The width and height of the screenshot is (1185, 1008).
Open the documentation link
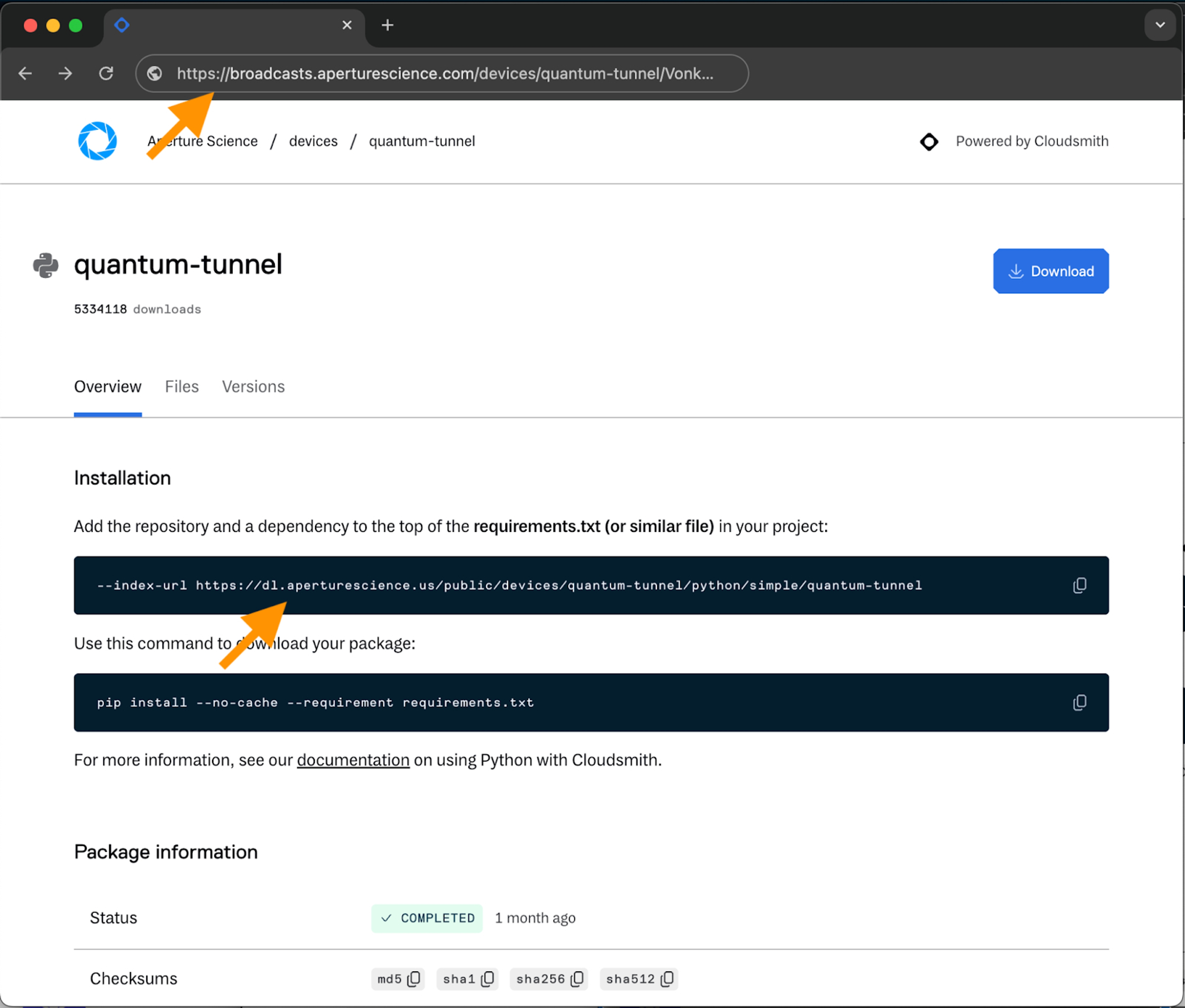click(353, 760)
